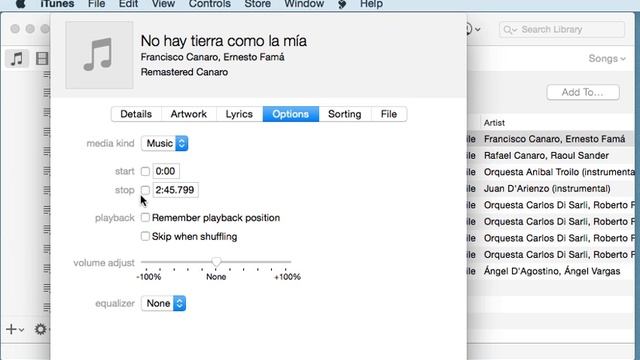Switch to the Details tab
Viewport: 640px width, 360px height.
(136, 114)
